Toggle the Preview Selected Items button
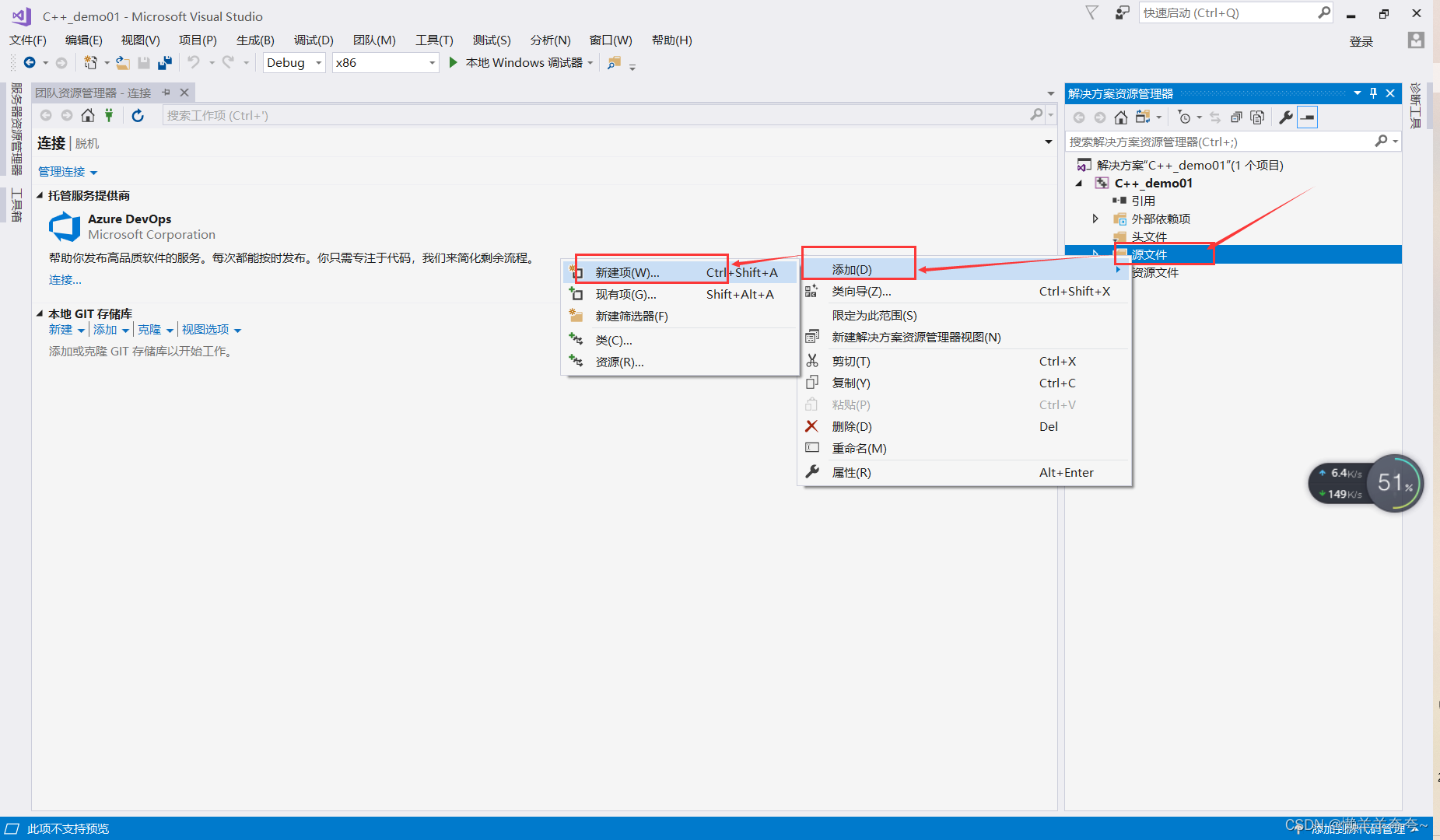Image resolution: width=1440 pixels, height=840 pixels. [1308, 117]
